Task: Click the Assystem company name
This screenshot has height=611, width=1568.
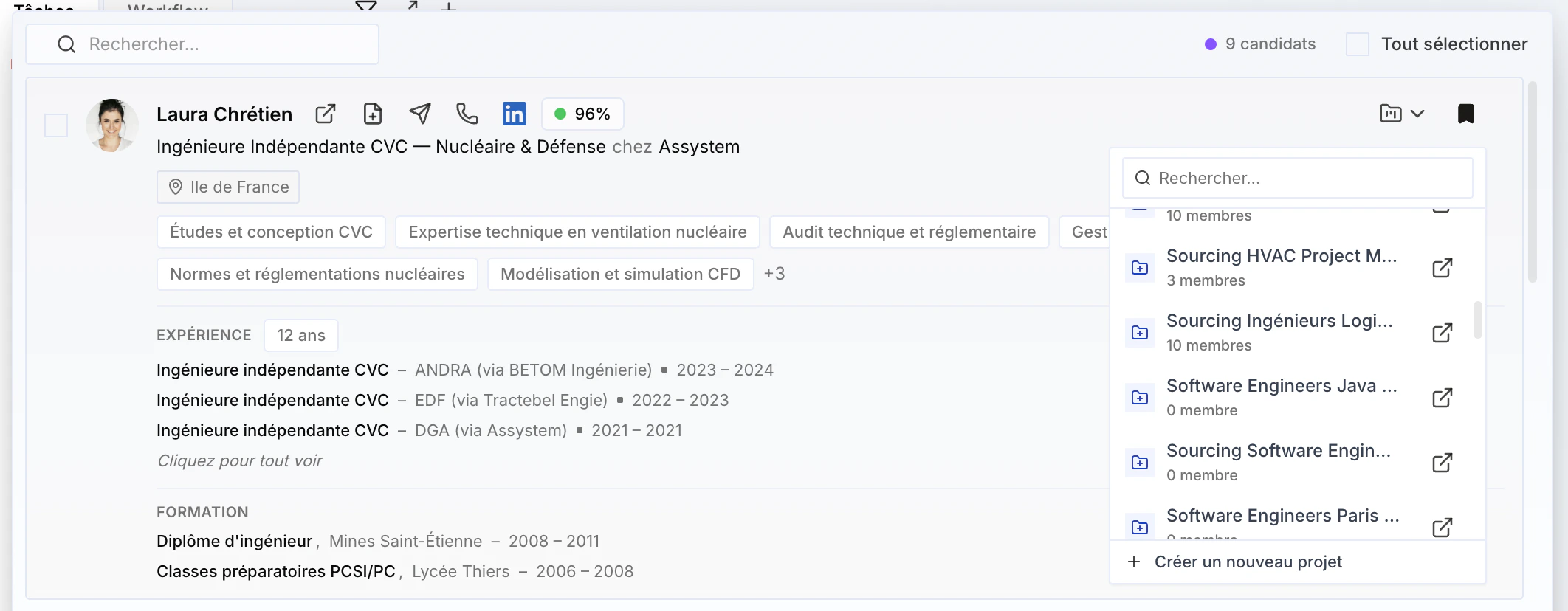Action: 699,147
